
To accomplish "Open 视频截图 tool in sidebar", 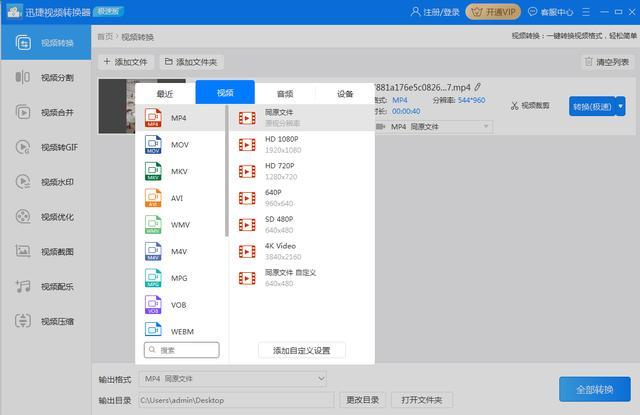I will tap(46, 251).
